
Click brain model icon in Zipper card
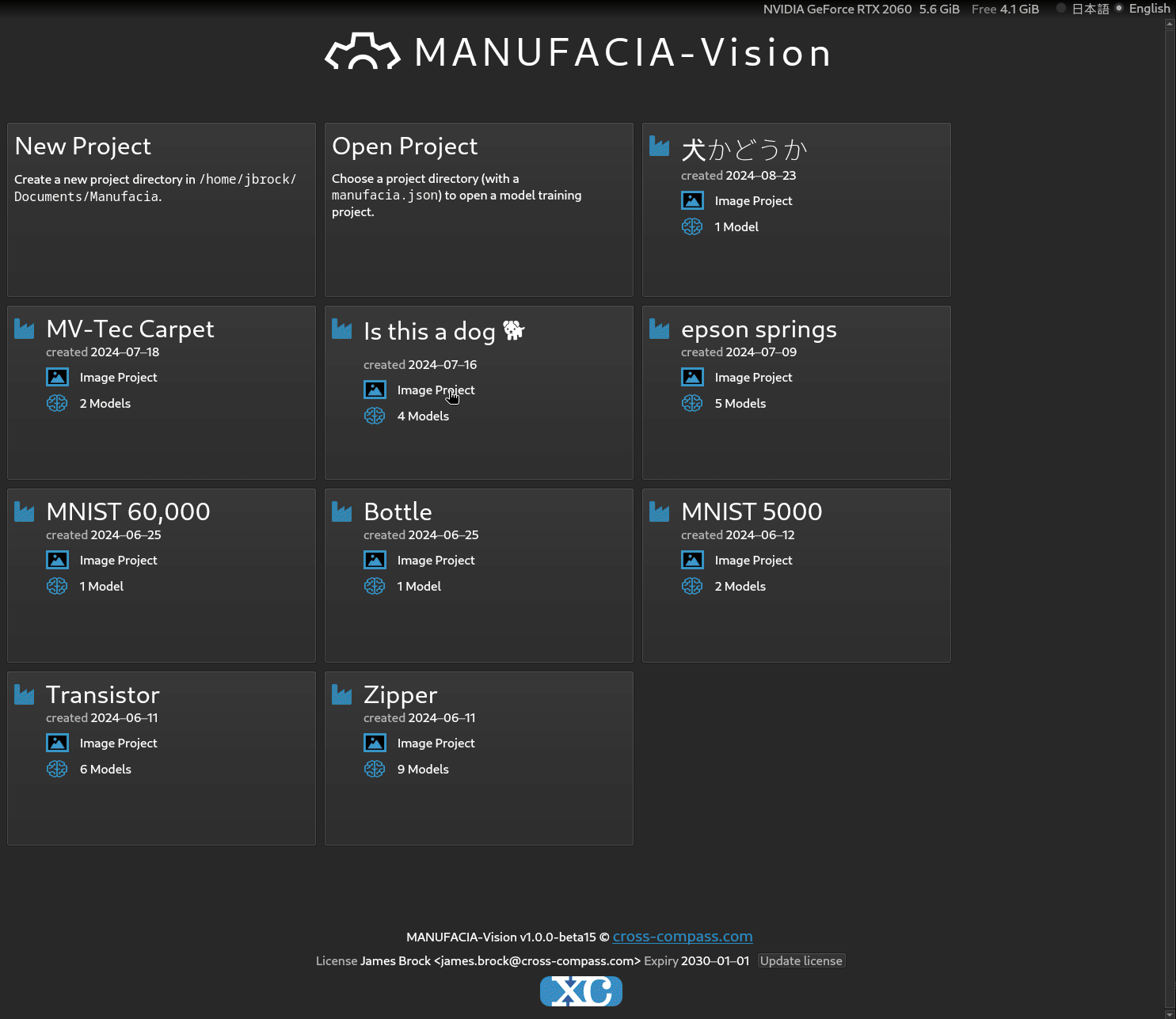click(375, 769)
